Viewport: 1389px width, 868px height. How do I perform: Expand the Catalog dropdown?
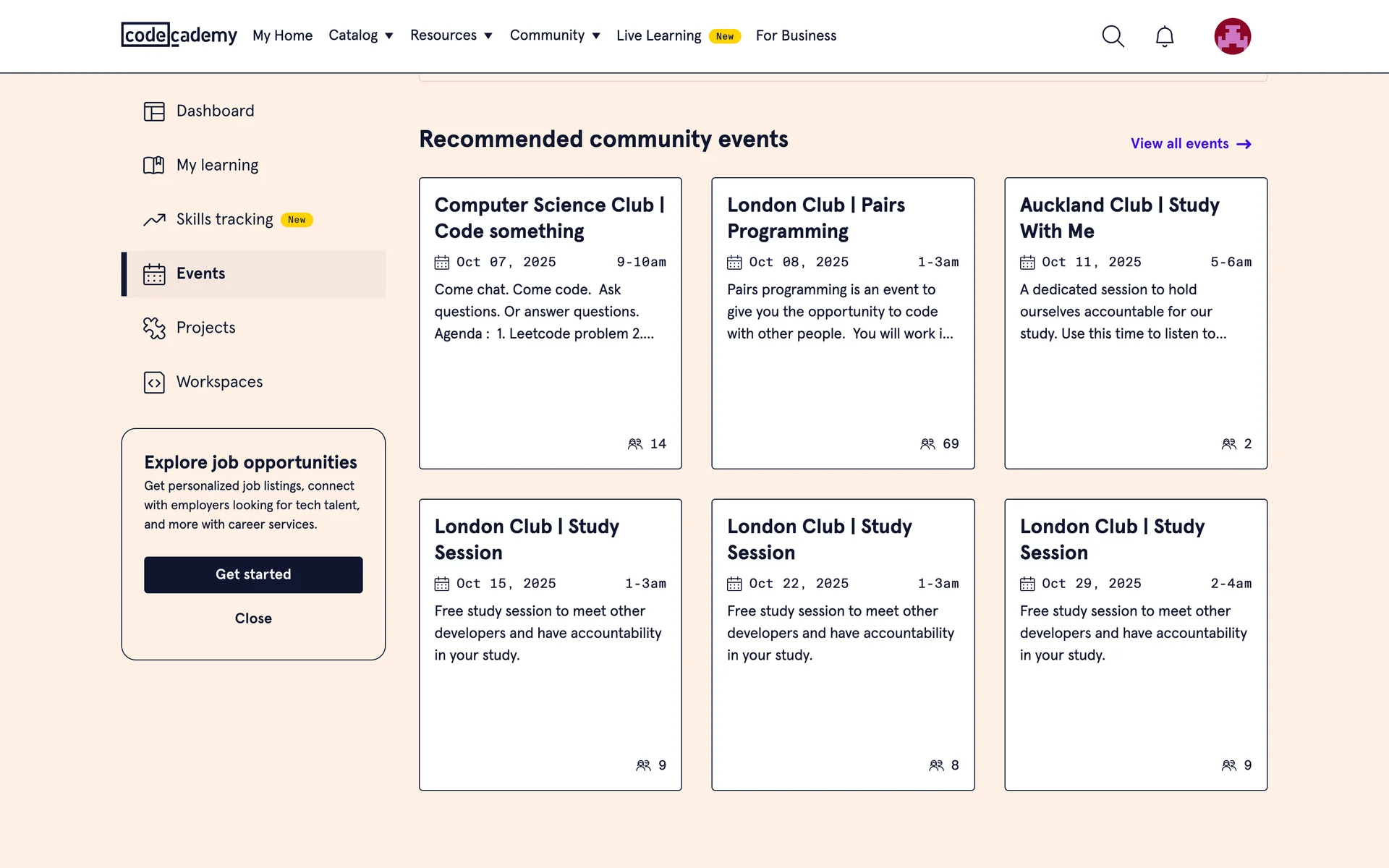360,35
